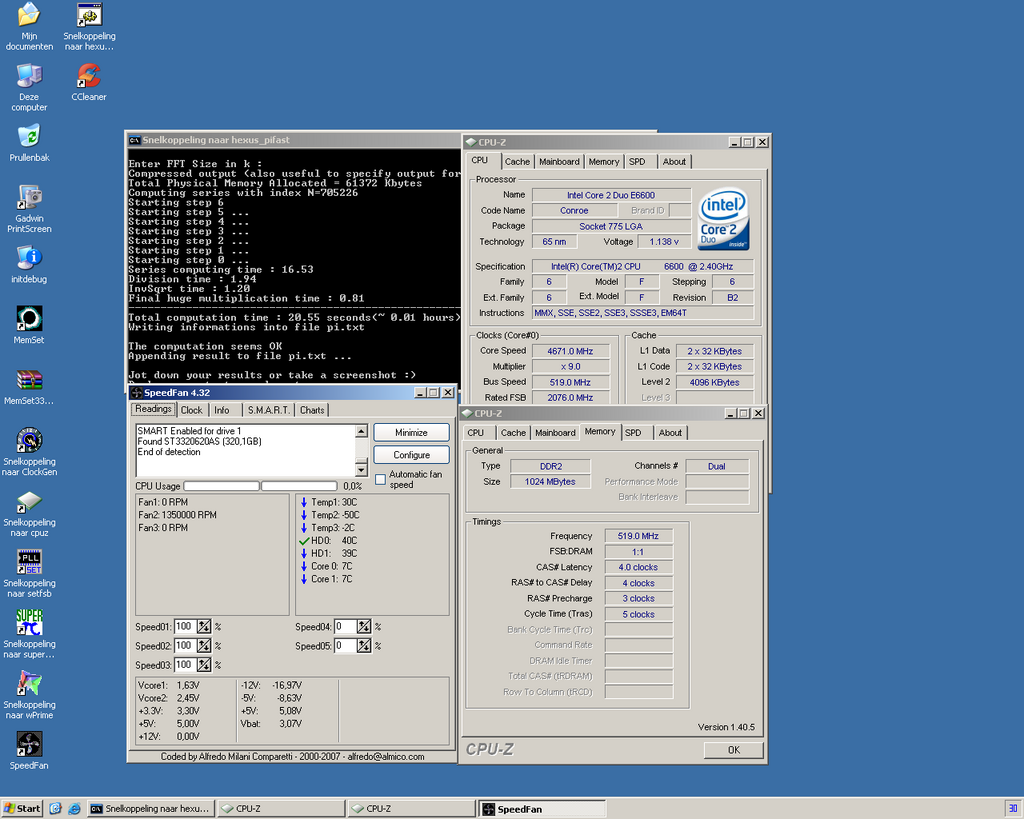This screenshot has height=819, width=1024.
Task: Click the SpeedFan log scrollbar down arrow
Action: tap(361, 470)
